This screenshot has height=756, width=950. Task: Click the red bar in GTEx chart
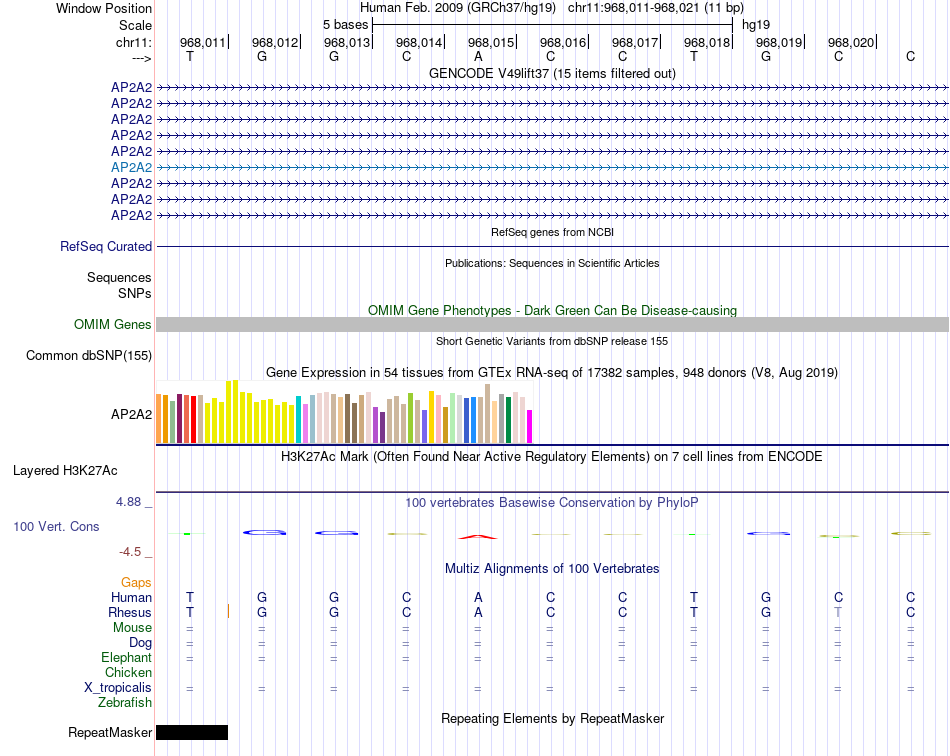tap(193, 420)
